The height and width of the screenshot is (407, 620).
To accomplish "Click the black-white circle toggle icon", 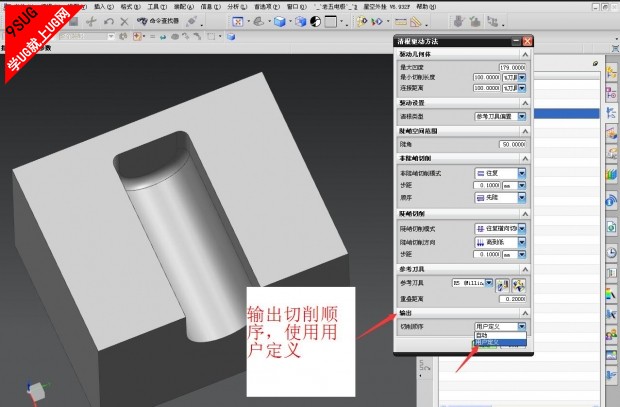I will [315, 21].
